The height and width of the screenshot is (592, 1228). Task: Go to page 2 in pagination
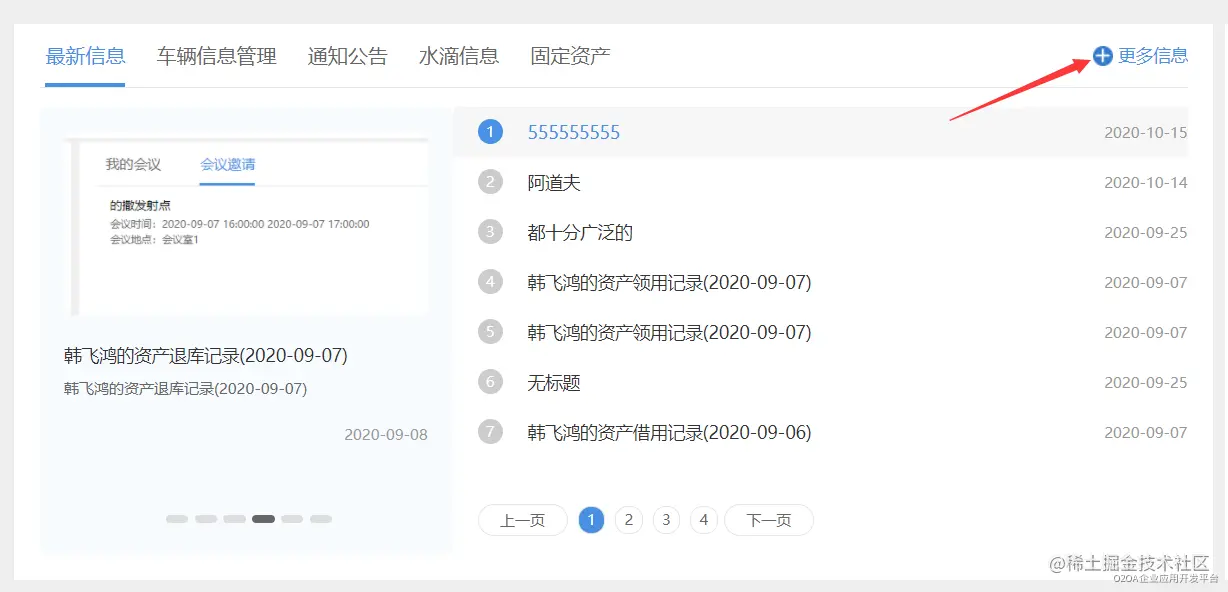628,520
